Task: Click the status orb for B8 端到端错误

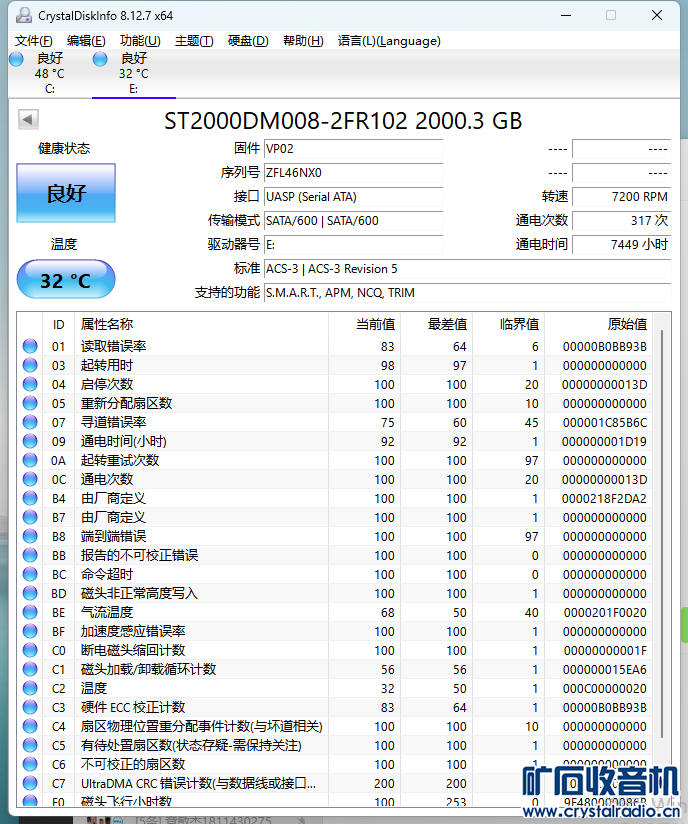Action: point(30,536)
